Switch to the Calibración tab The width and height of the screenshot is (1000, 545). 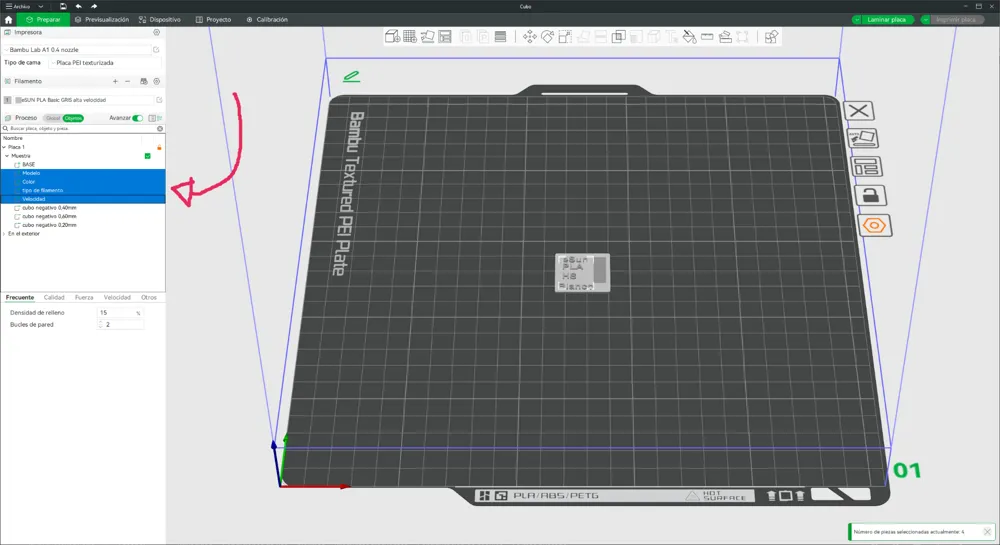click(x=267, y=20)
